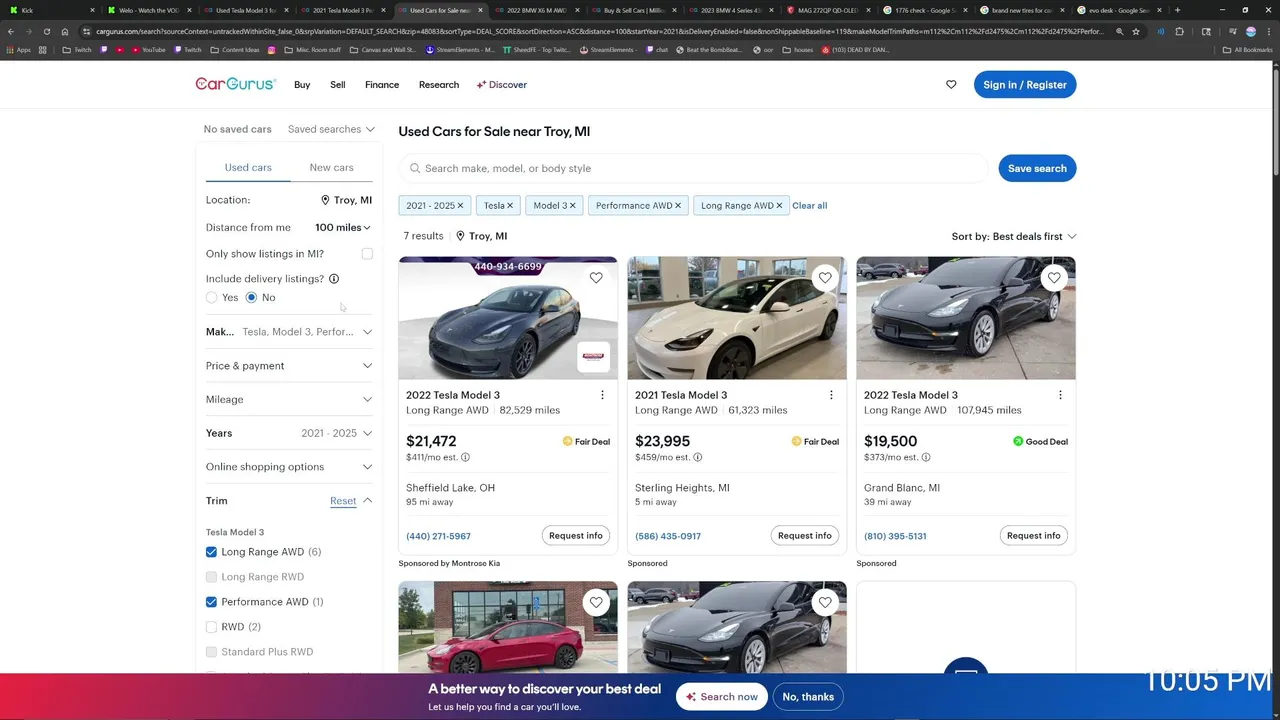Expand Online shopping options filter
This screenshot has width=1280, height=720.
click(289, 467)
